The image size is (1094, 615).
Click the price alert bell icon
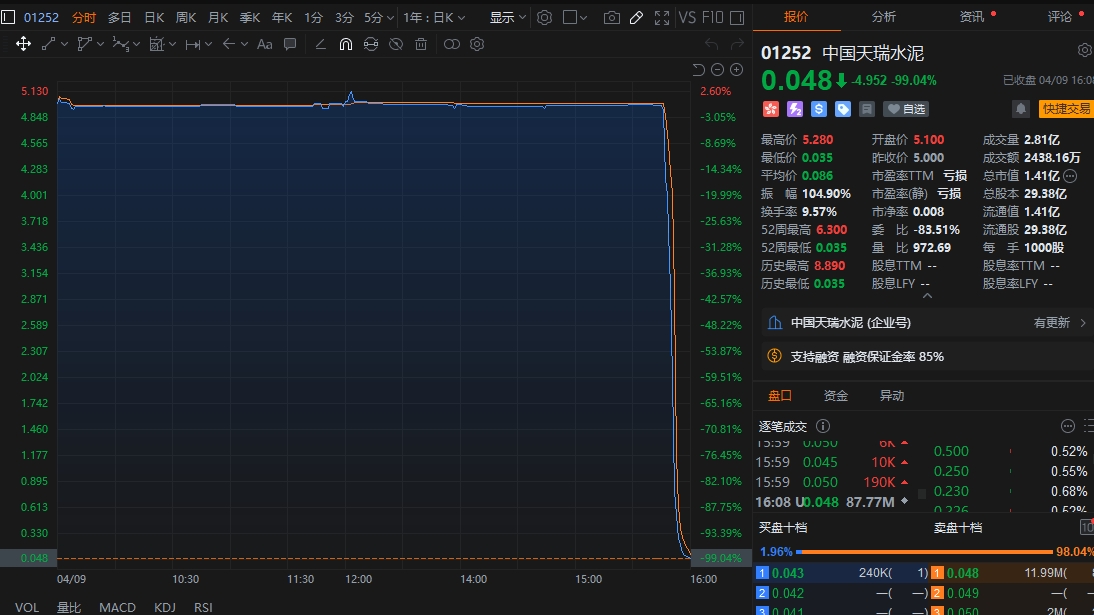1021,109
